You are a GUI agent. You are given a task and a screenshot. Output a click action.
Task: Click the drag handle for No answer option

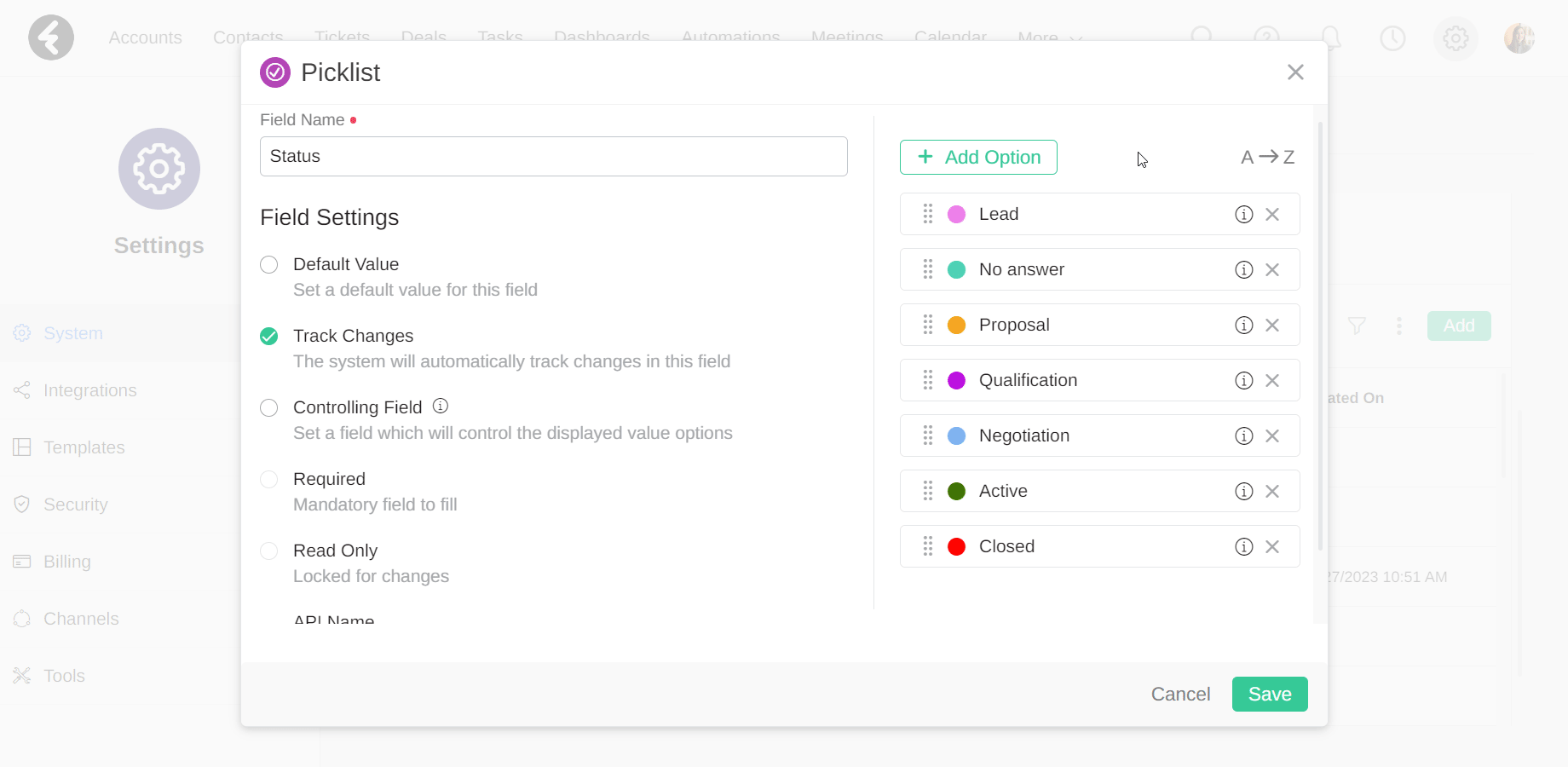coord(928,269)
